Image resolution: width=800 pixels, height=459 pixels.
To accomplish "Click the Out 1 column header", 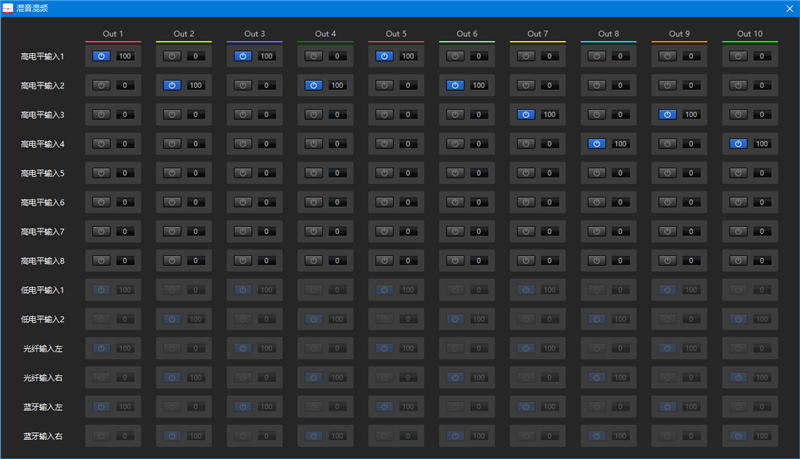I will (x=113, y=34).
